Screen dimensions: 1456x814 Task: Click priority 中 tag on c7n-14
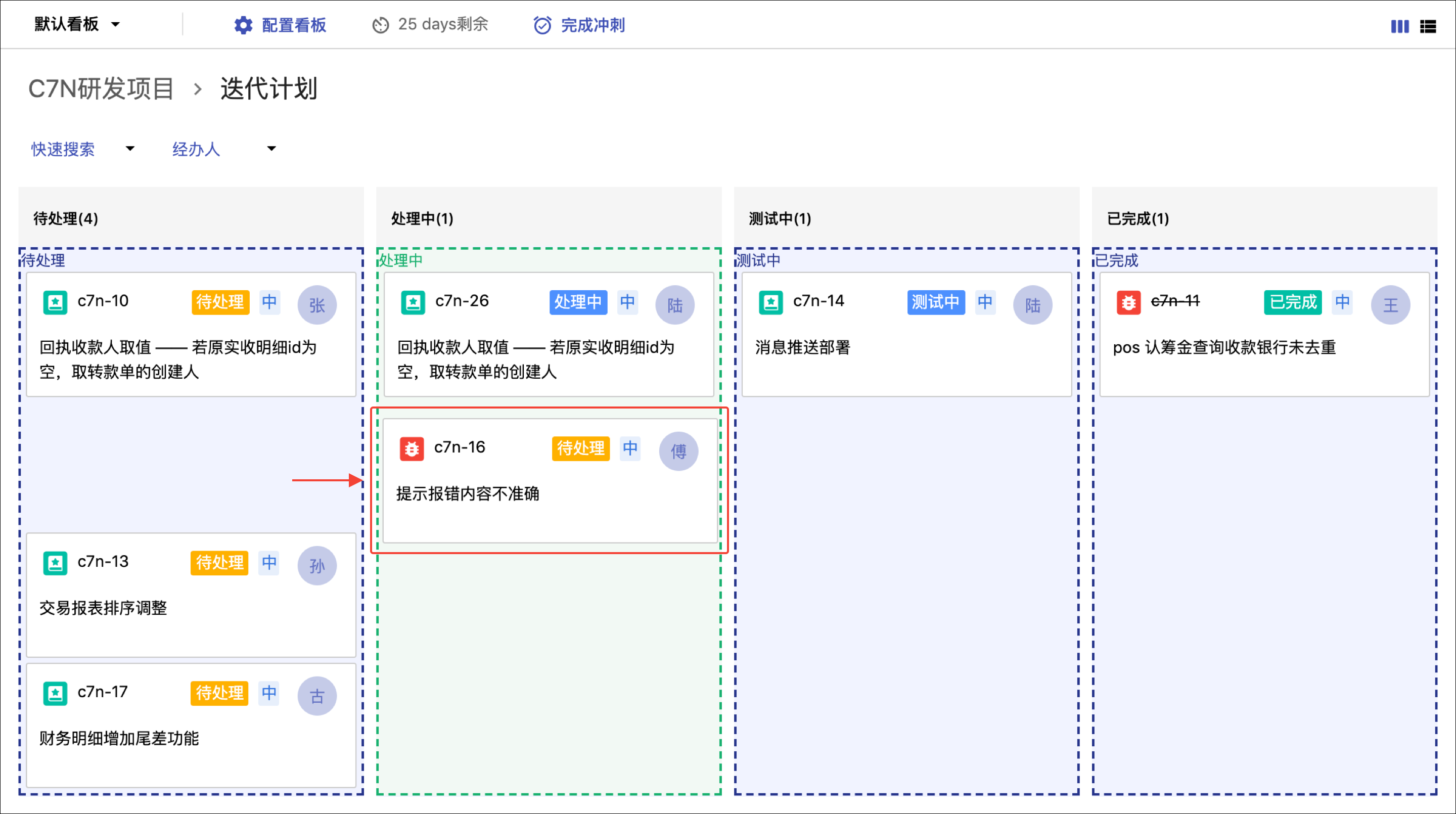[x=985, y=302]
